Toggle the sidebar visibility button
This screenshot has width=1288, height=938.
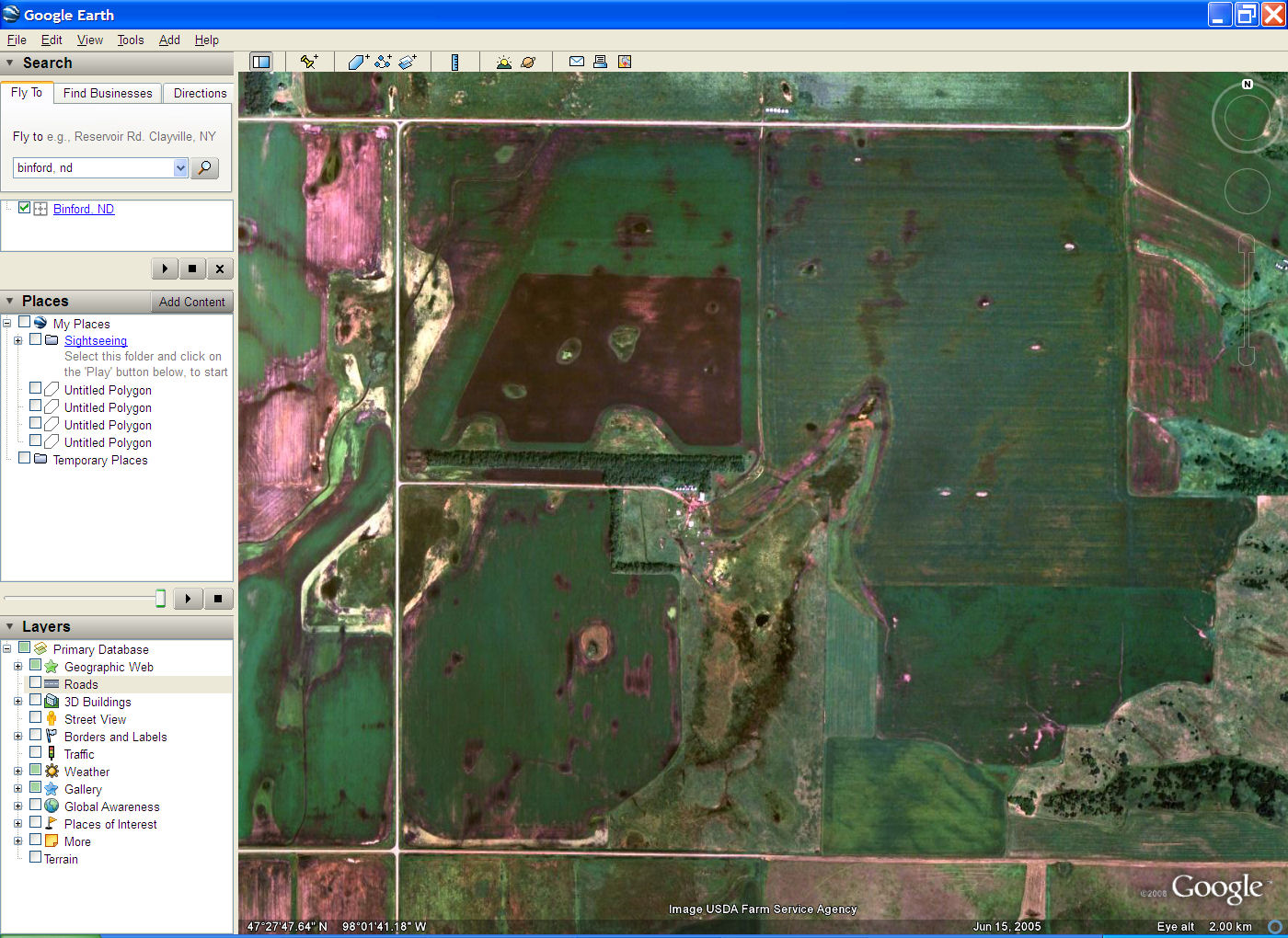261,62
